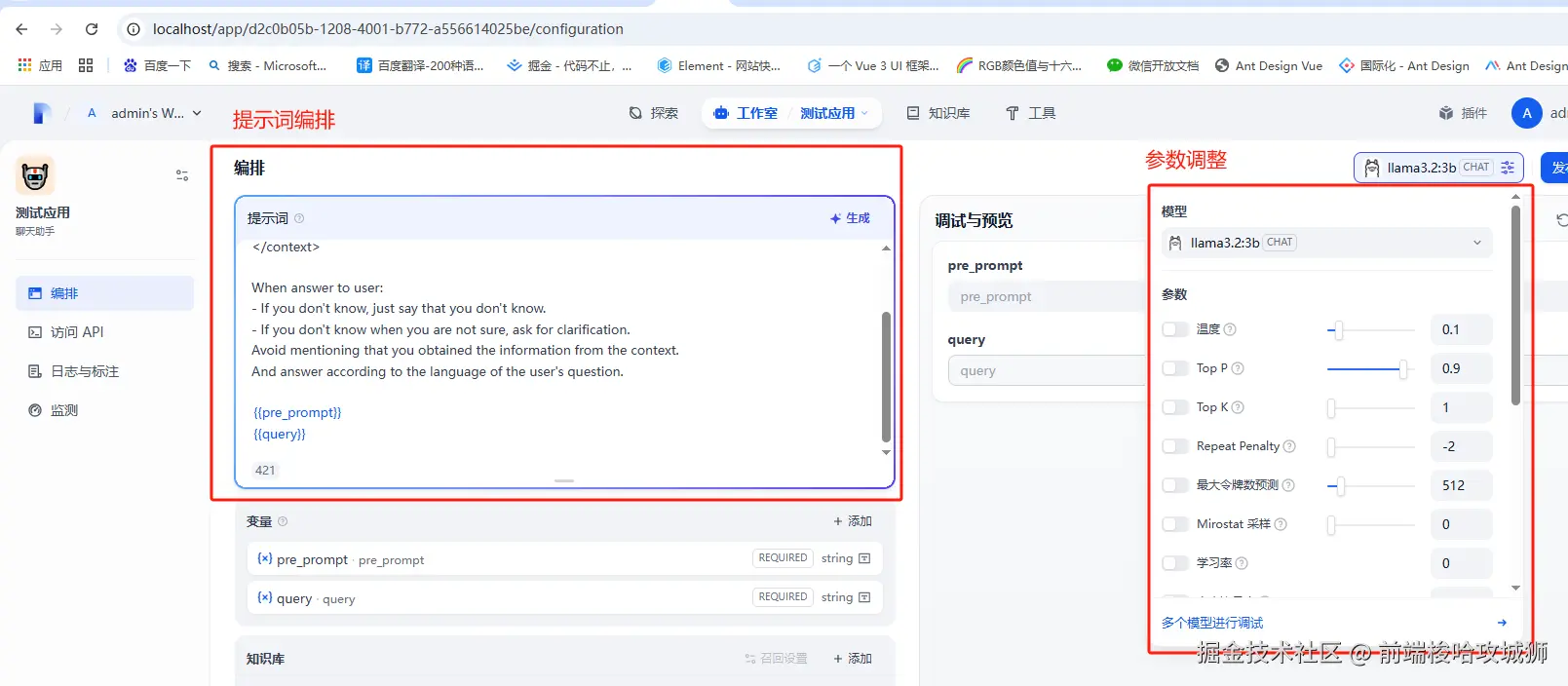1568x686 pixels.
Task: Click the 温度 value field 0.1
Action: [1460, 329]
